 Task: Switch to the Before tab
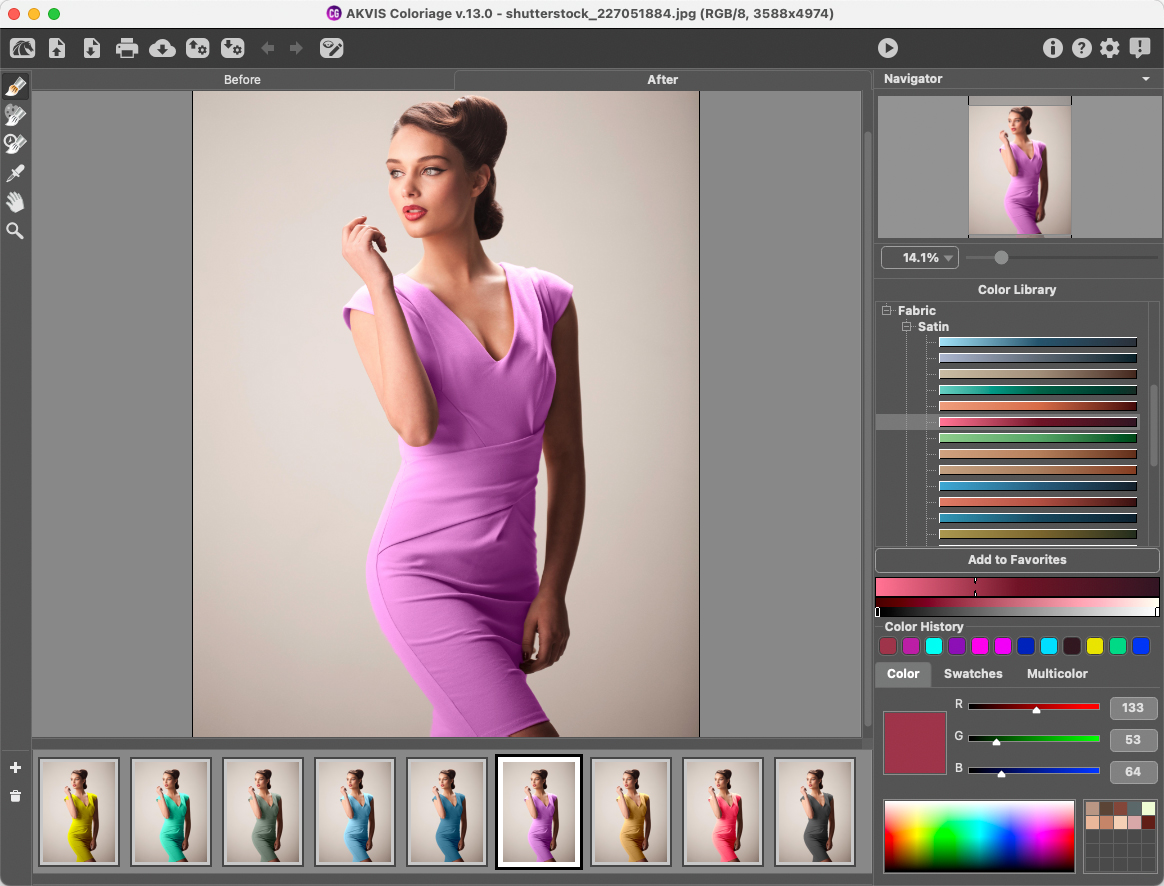242,80
